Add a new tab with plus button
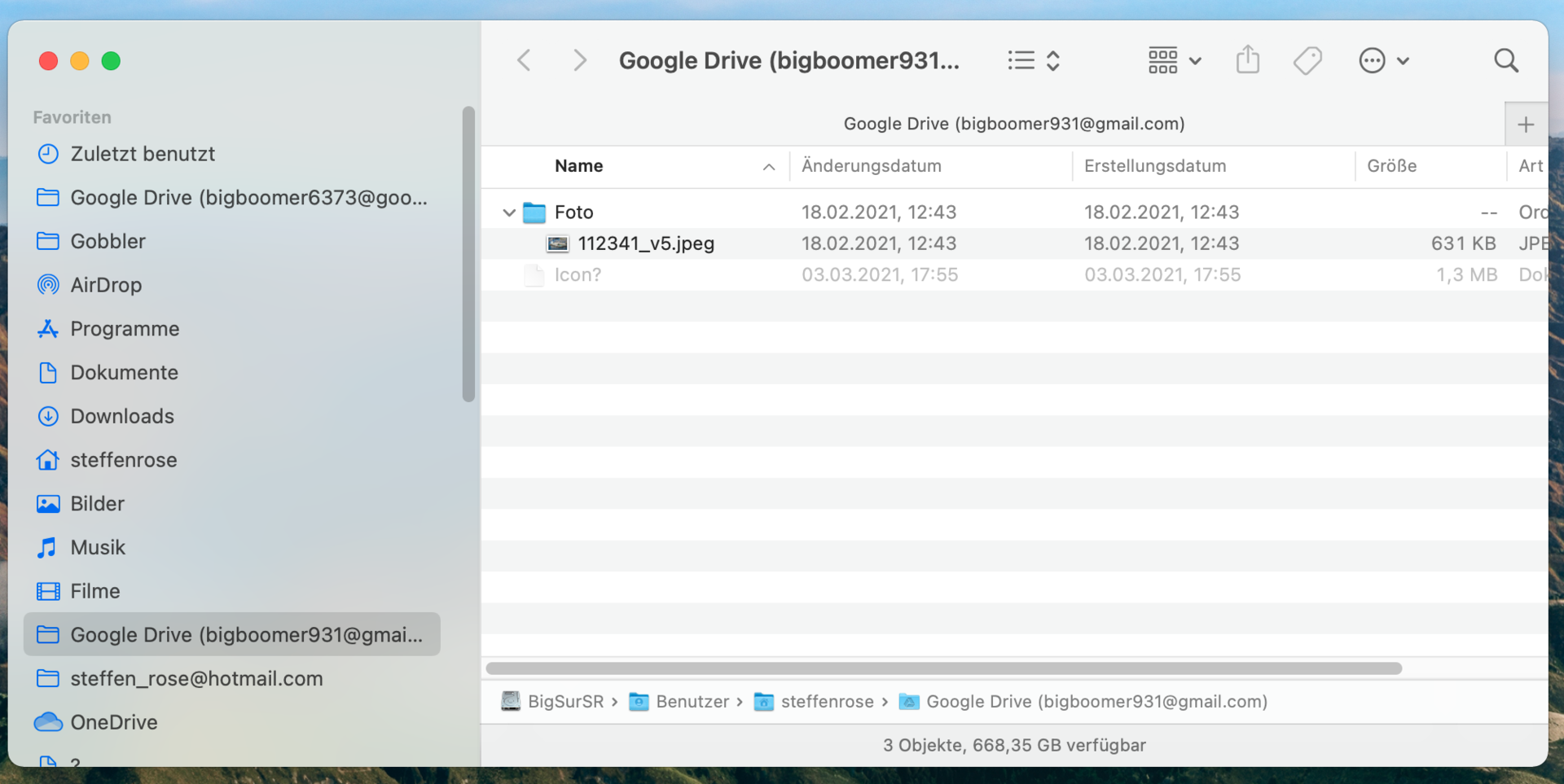Screen dimensions: 1564x784 [x=1526, y=125]
